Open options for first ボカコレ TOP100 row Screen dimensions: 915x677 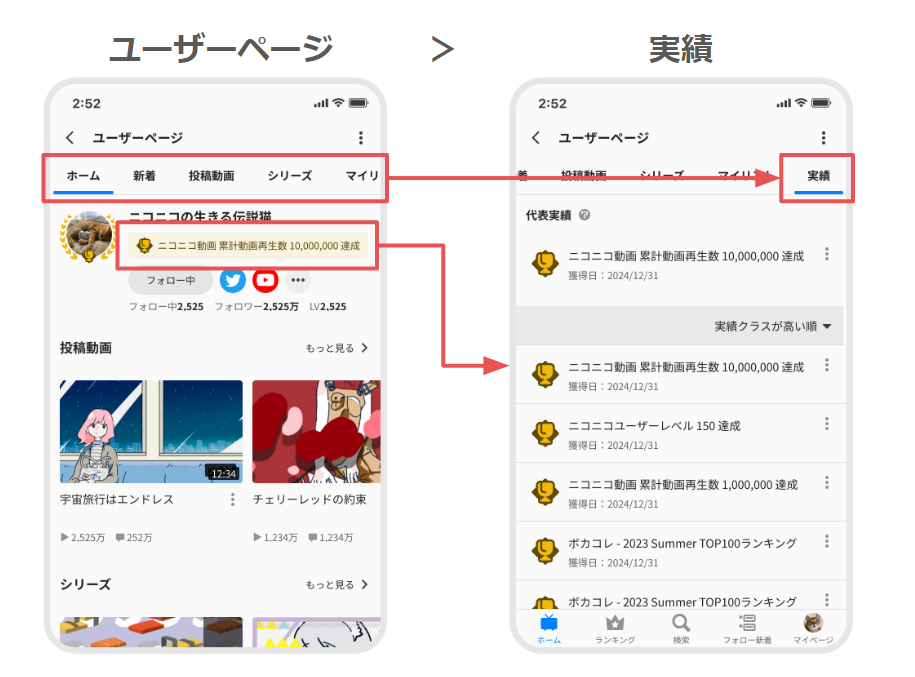pyautogui.click(x=826, y=542)
